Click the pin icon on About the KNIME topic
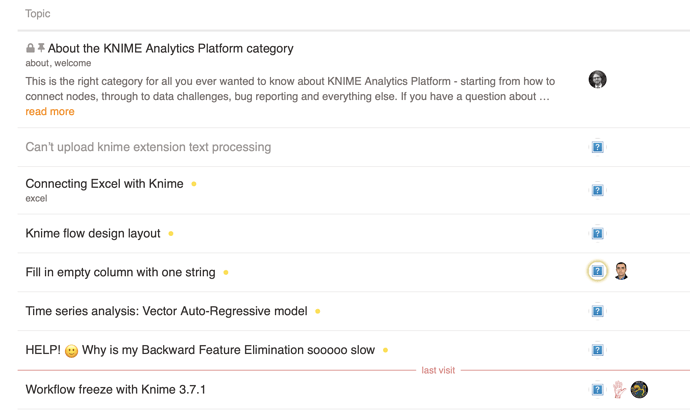Viewport: 690px width, 412px height. [x=41, y=47]
